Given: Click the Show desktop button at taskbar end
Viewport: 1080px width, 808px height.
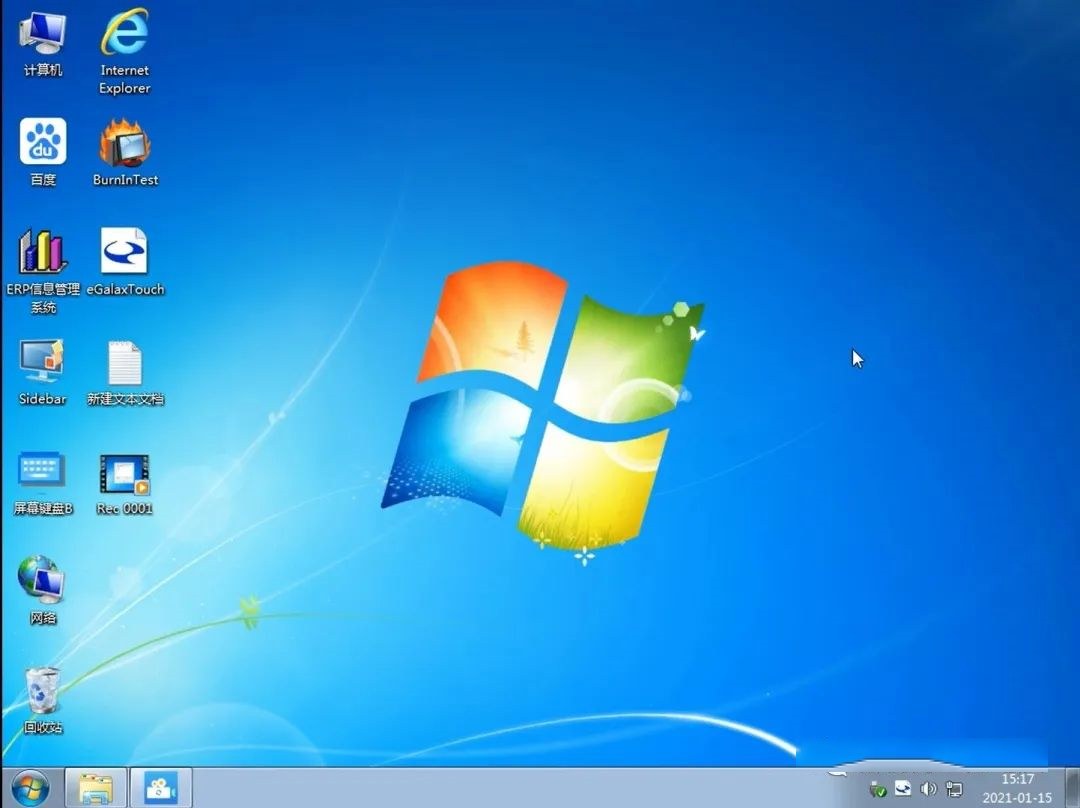Looking at the screenshot, I should pos(1072,788).
